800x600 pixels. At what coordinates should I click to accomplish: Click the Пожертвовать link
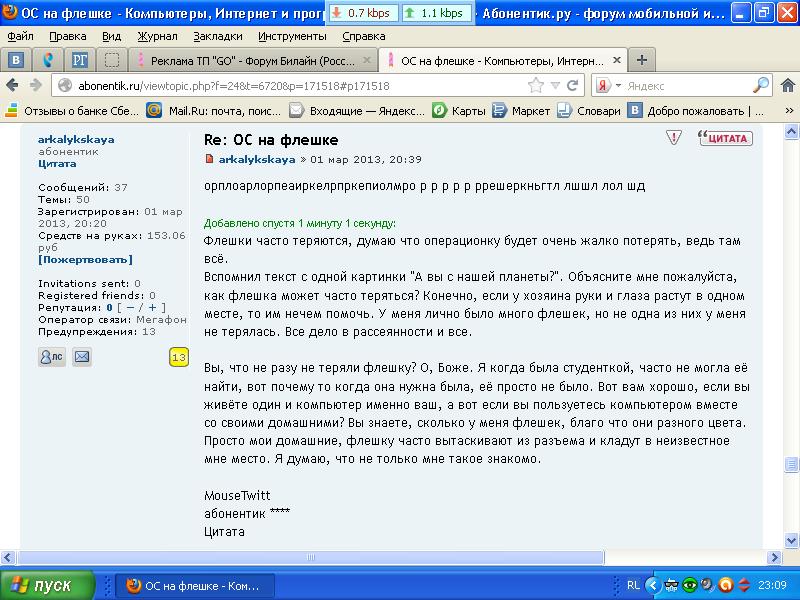point(76,259)
